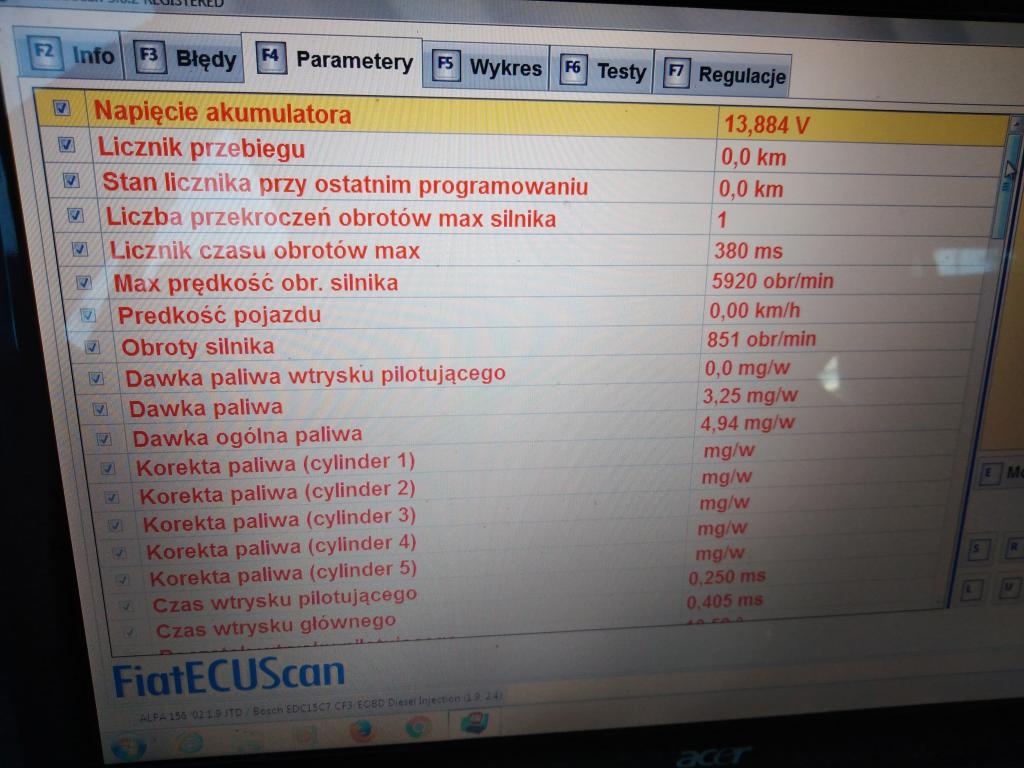Toggle the Dawka ogólna paliwa checkbox

coord(104,439)
